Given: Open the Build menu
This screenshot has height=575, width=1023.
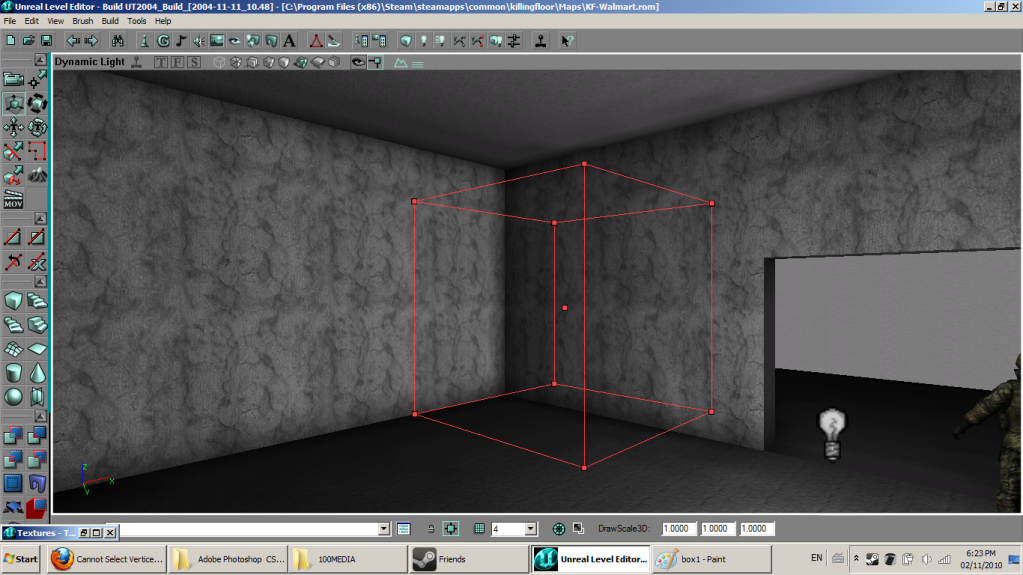Looking at the screenshot, I should [110, 20].
